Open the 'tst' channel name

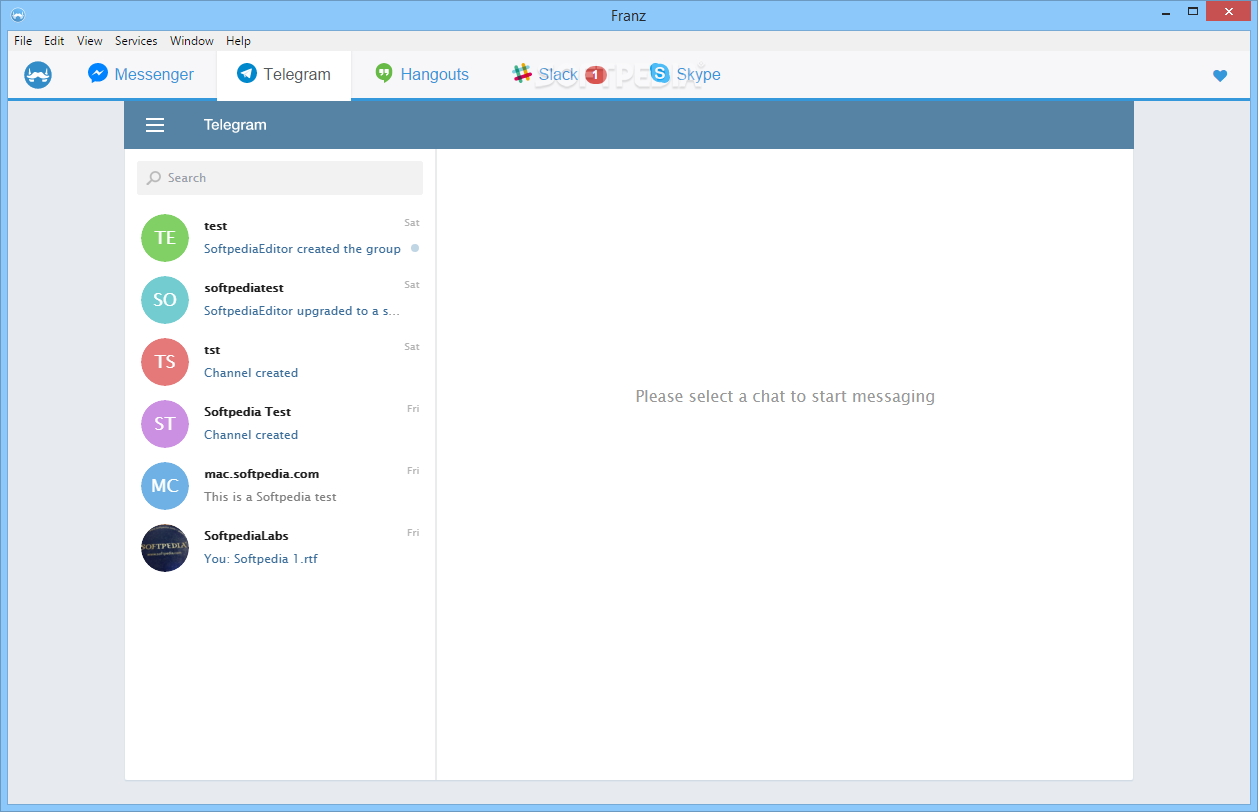tap(212, 350)
